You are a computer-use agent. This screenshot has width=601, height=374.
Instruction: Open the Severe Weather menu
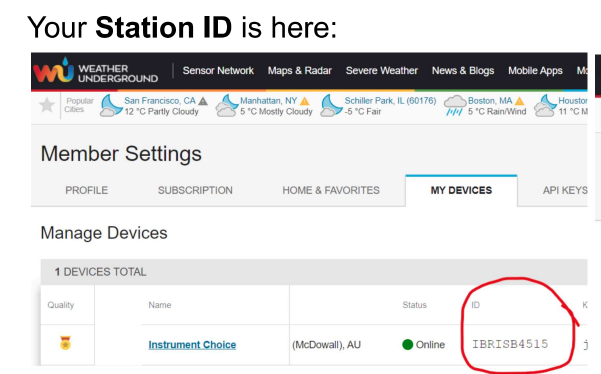tap(382, 71)
